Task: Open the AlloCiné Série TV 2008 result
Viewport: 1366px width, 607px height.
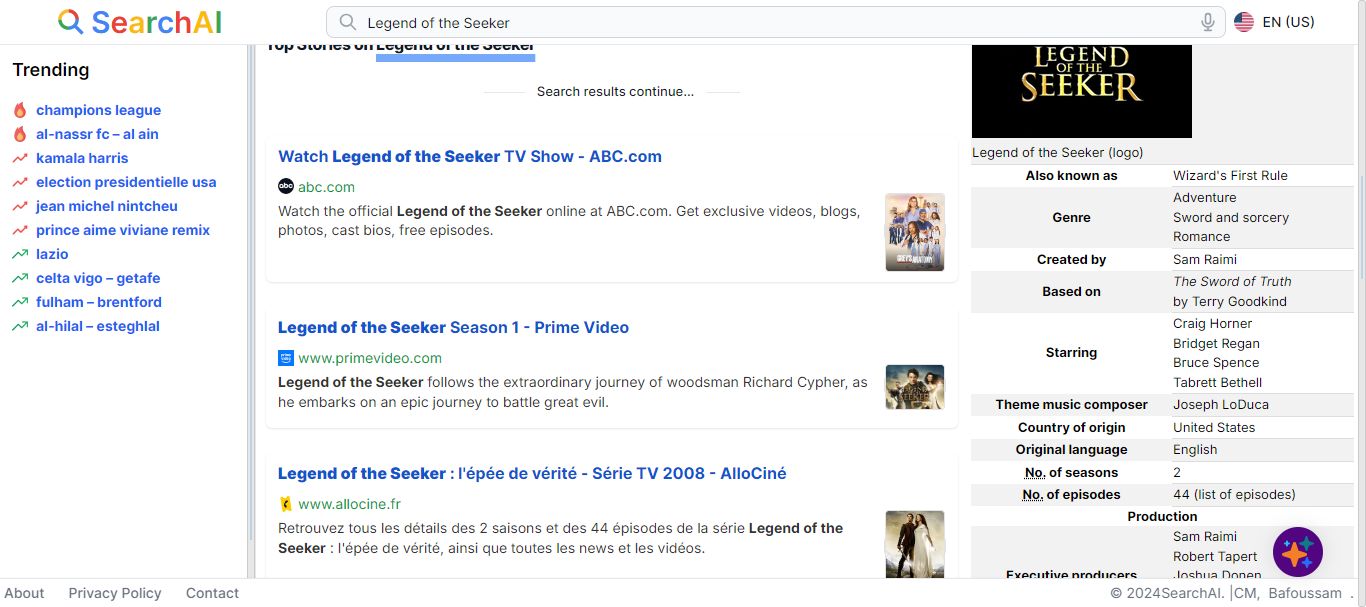Action: point(532,473)
